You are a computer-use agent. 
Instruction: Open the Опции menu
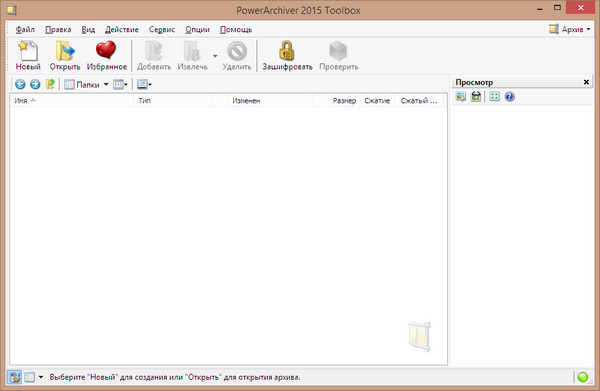point(197,29)
